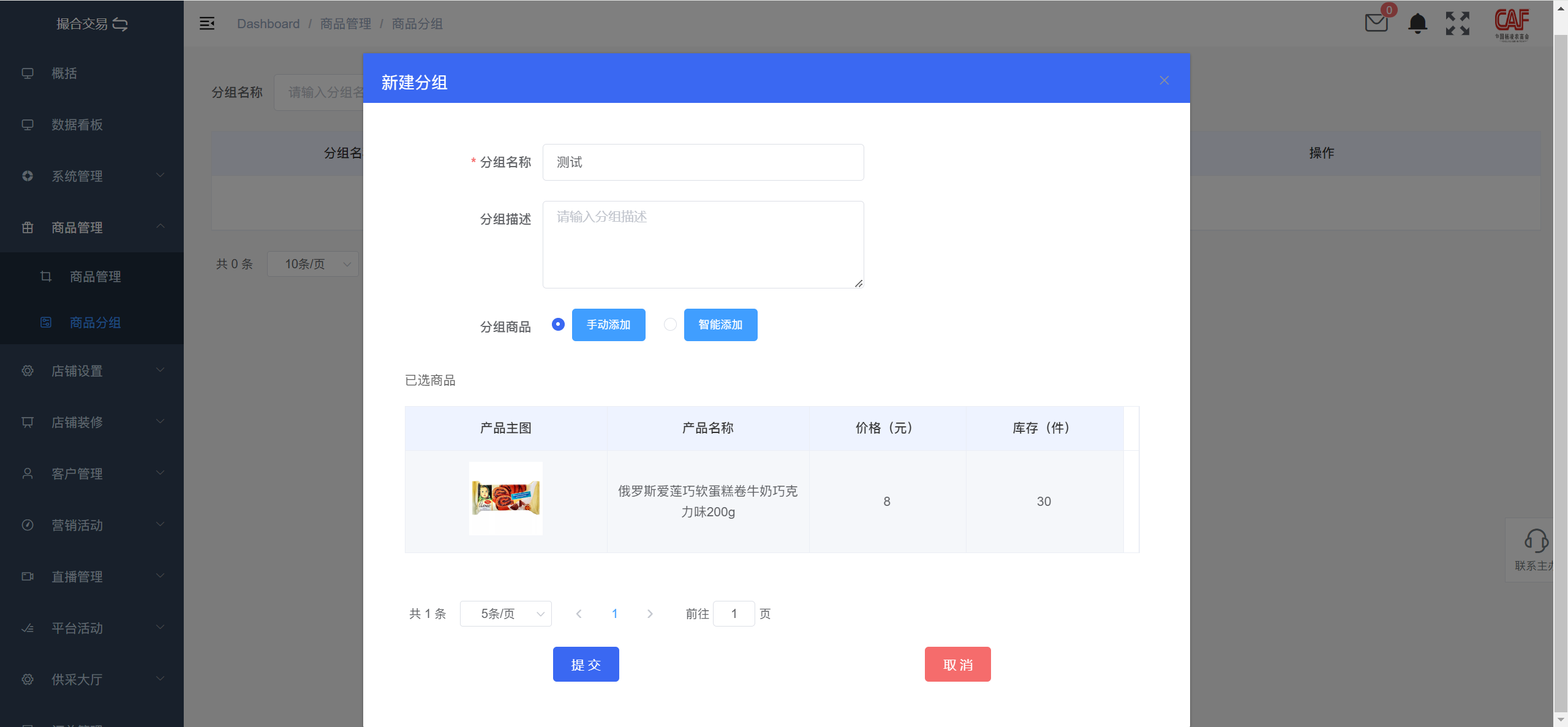Image resolution: width=1568 pixels, height=727 pixels.
Task: Go to 商品分组 submenu item
Action: 95,322
